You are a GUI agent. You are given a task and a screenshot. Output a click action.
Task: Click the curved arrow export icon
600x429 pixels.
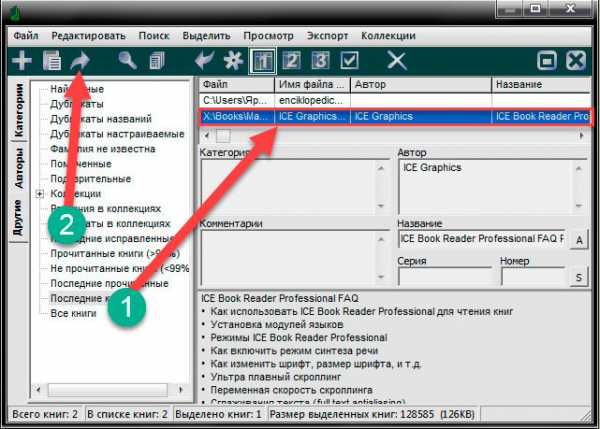80,60
